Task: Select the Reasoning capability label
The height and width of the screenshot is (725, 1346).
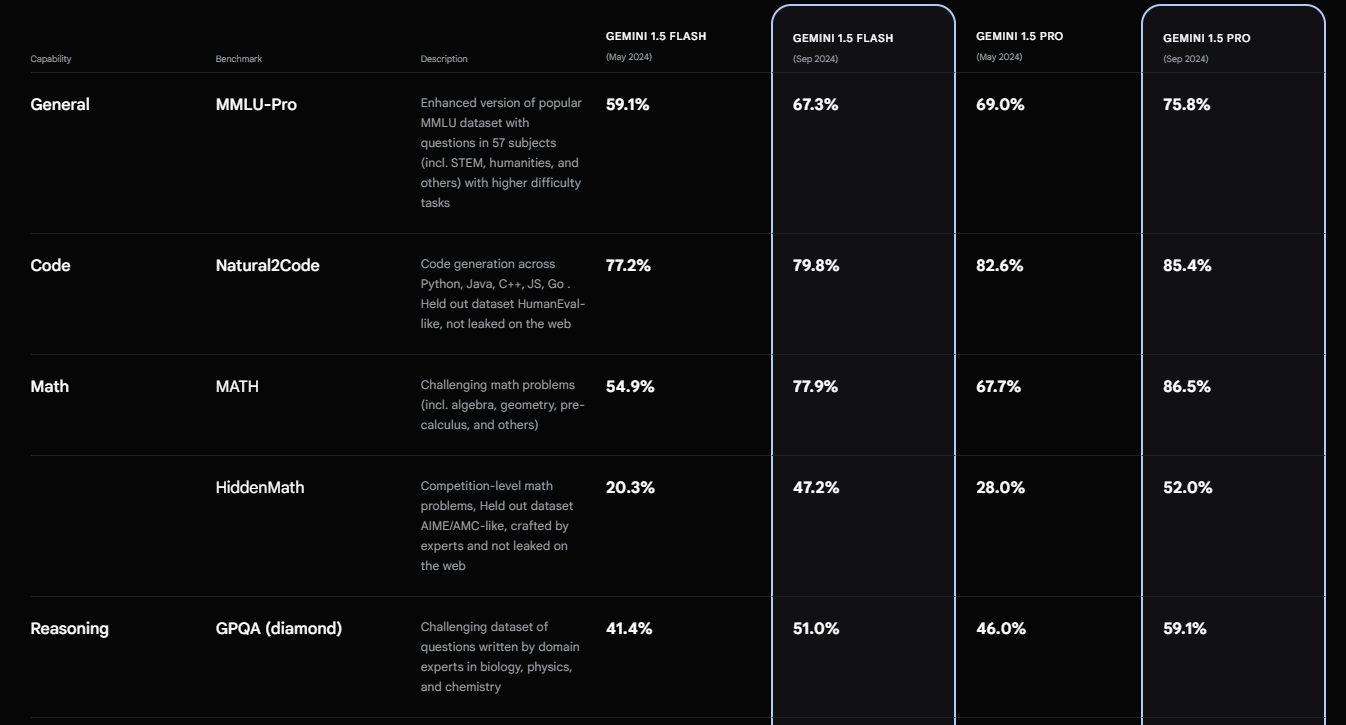Action: coord(69,629)
